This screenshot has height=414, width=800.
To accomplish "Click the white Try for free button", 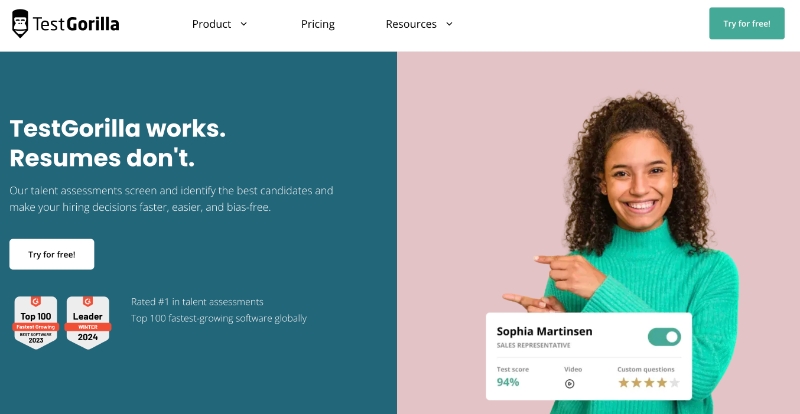I will (x=52, y=254).
